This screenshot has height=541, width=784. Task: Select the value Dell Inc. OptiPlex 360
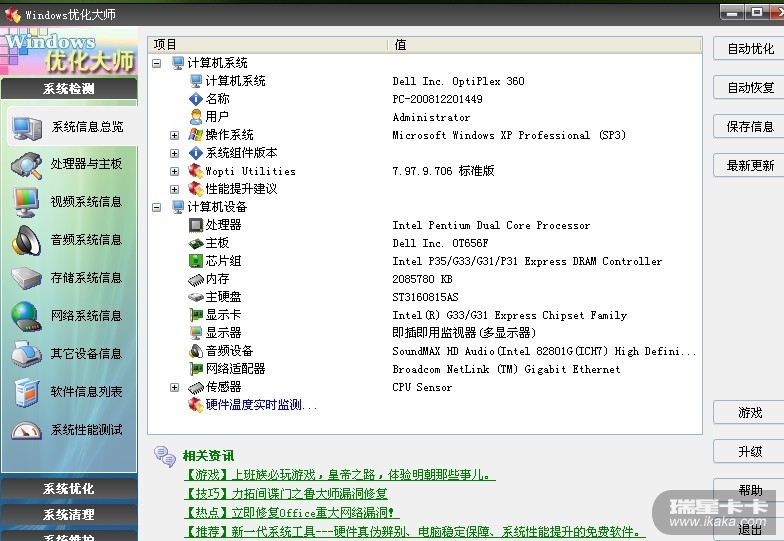458,81
